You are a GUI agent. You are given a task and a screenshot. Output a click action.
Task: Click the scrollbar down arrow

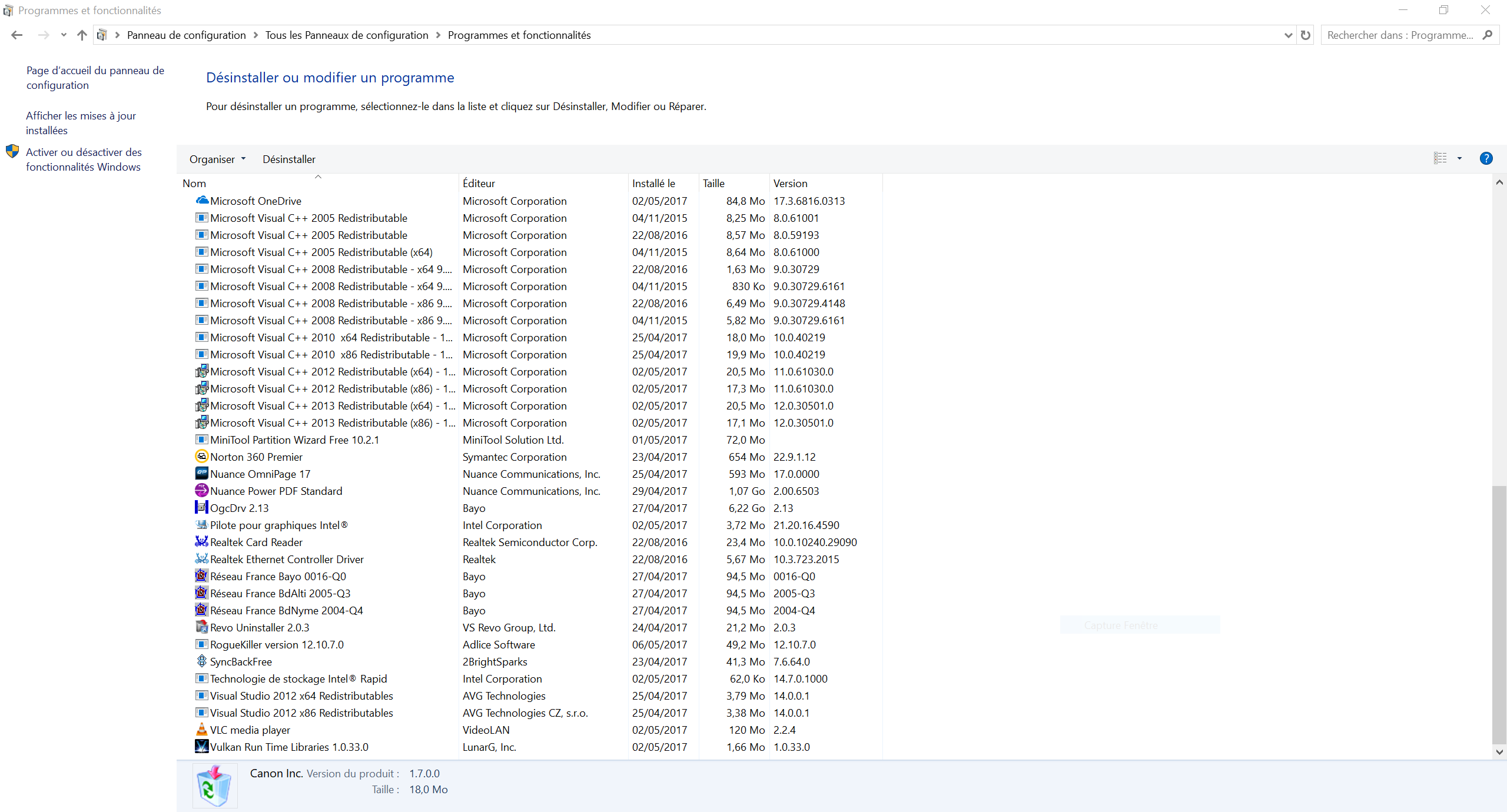[1499, 752]
